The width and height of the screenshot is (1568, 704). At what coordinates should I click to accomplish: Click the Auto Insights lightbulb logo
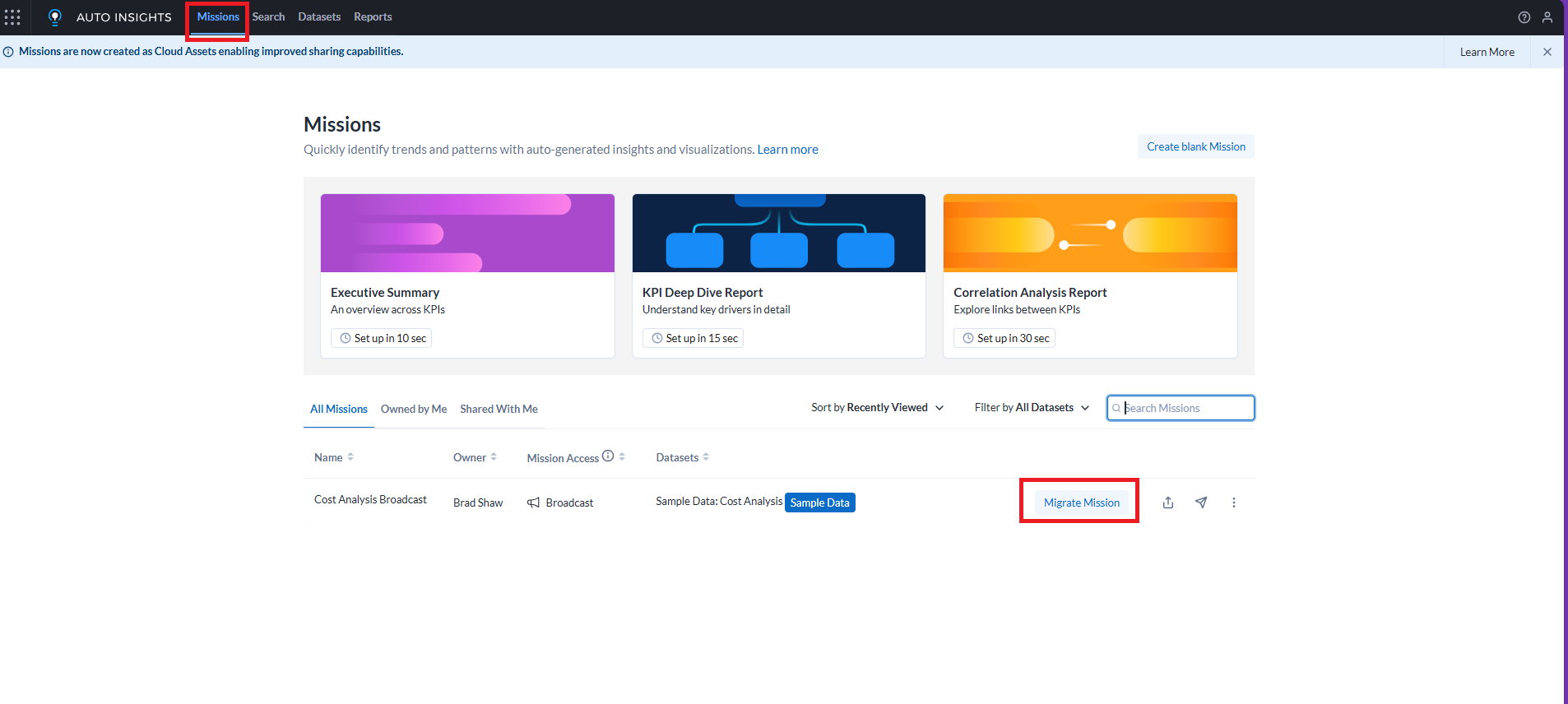point(55,17)
